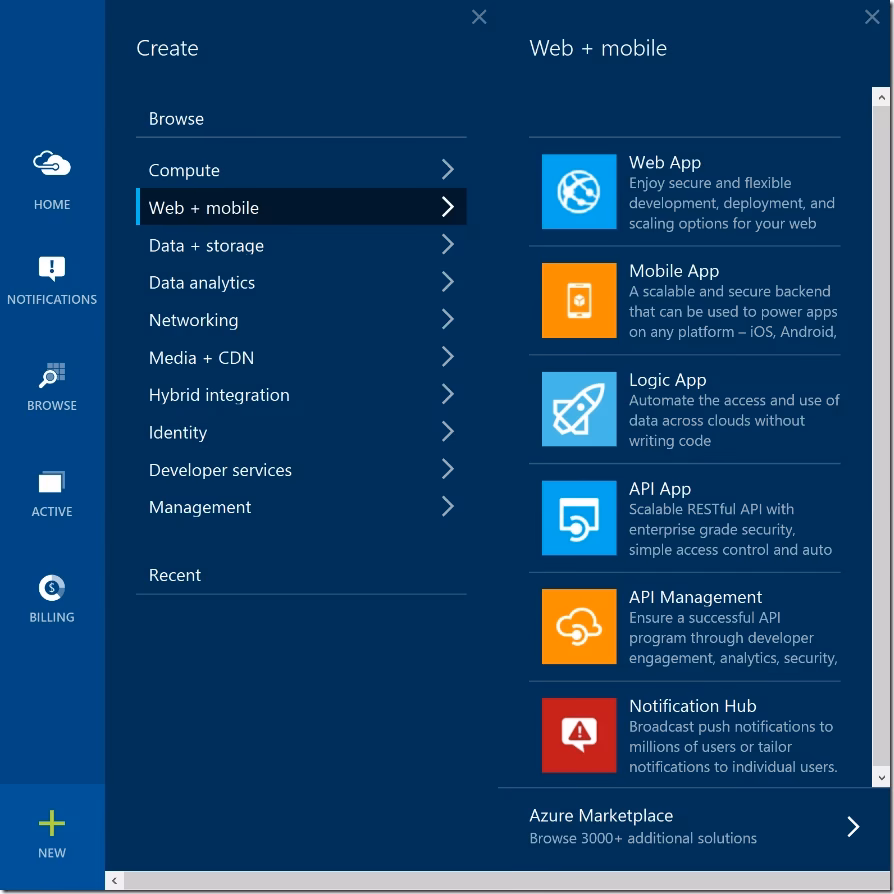Open Azure Marketplace arrow
This screenshot has height=894, width=894.
(853, 827)
